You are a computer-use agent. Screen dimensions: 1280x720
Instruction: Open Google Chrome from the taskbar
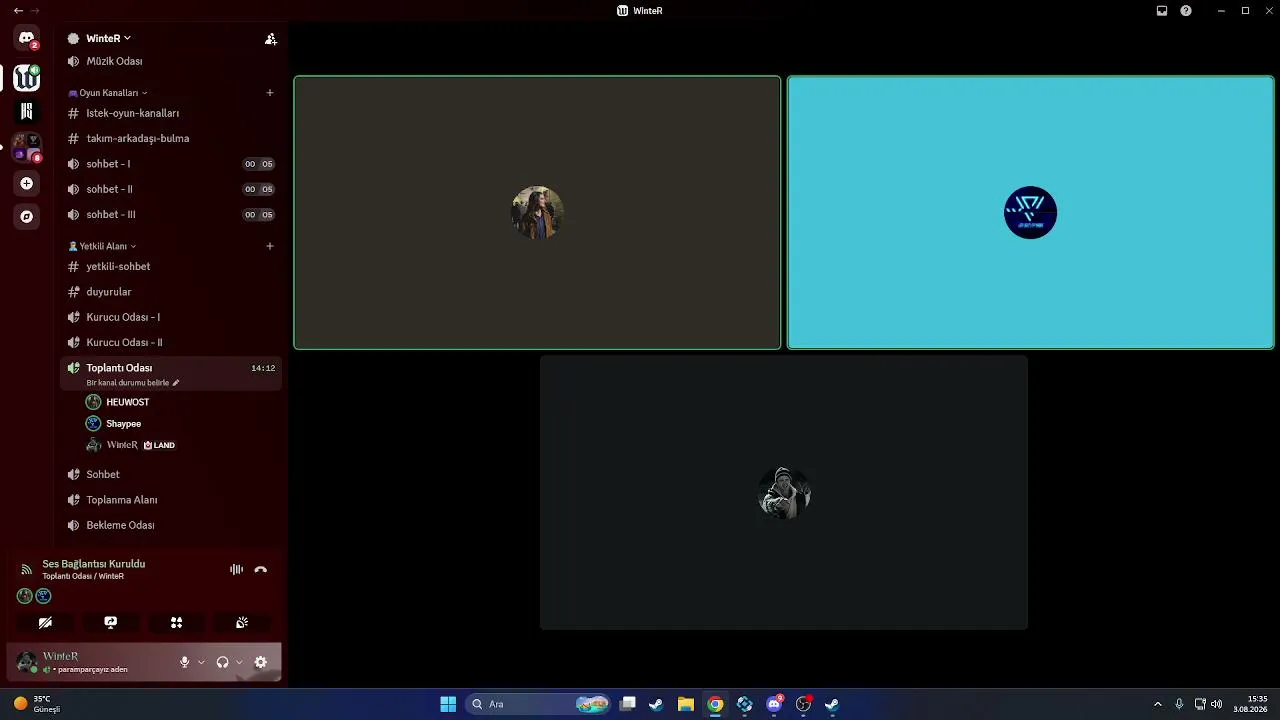coord(715,704)
